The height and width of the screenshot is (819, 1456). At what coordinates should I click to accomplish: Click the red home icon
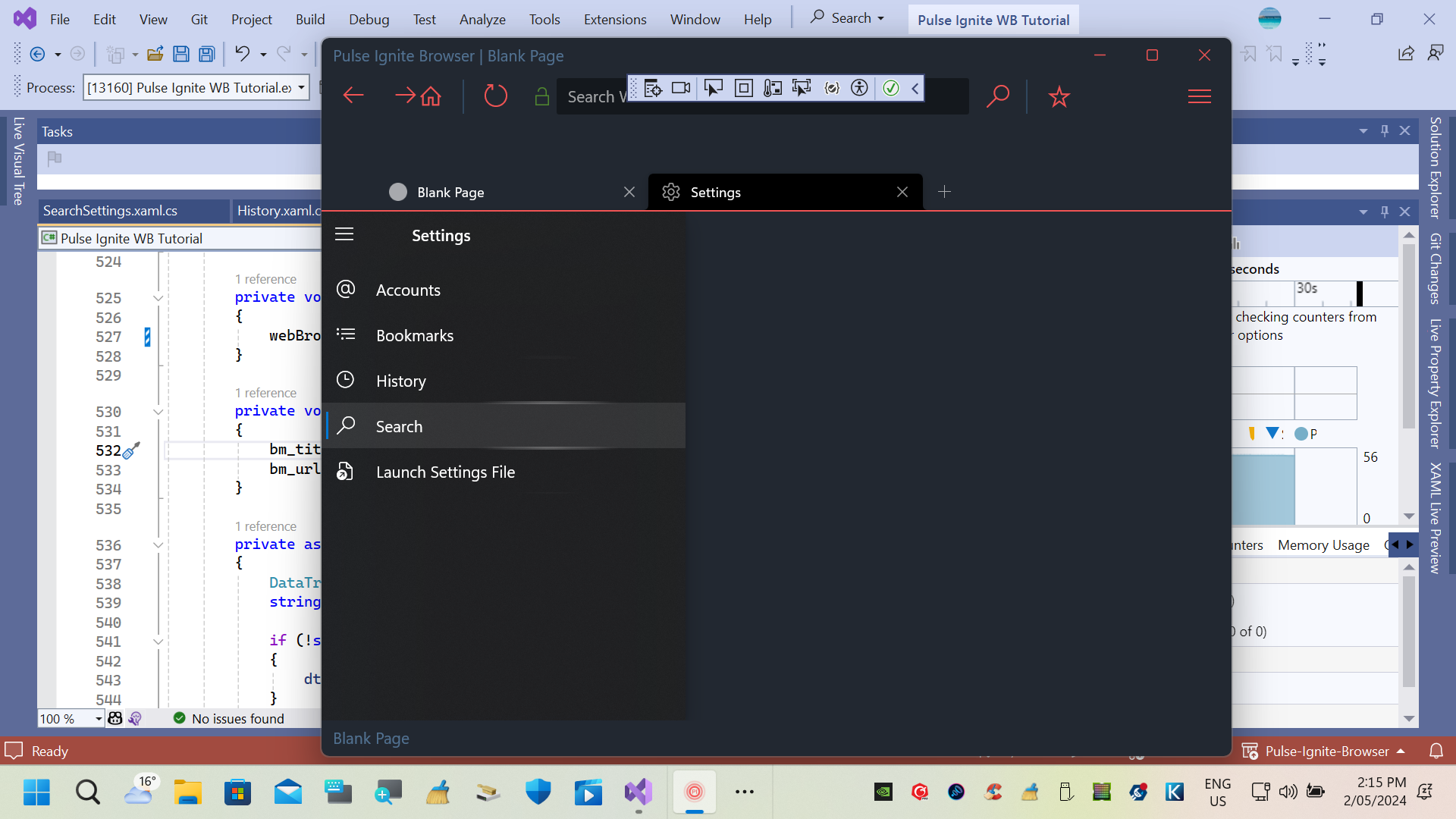[x=431, y=96]
